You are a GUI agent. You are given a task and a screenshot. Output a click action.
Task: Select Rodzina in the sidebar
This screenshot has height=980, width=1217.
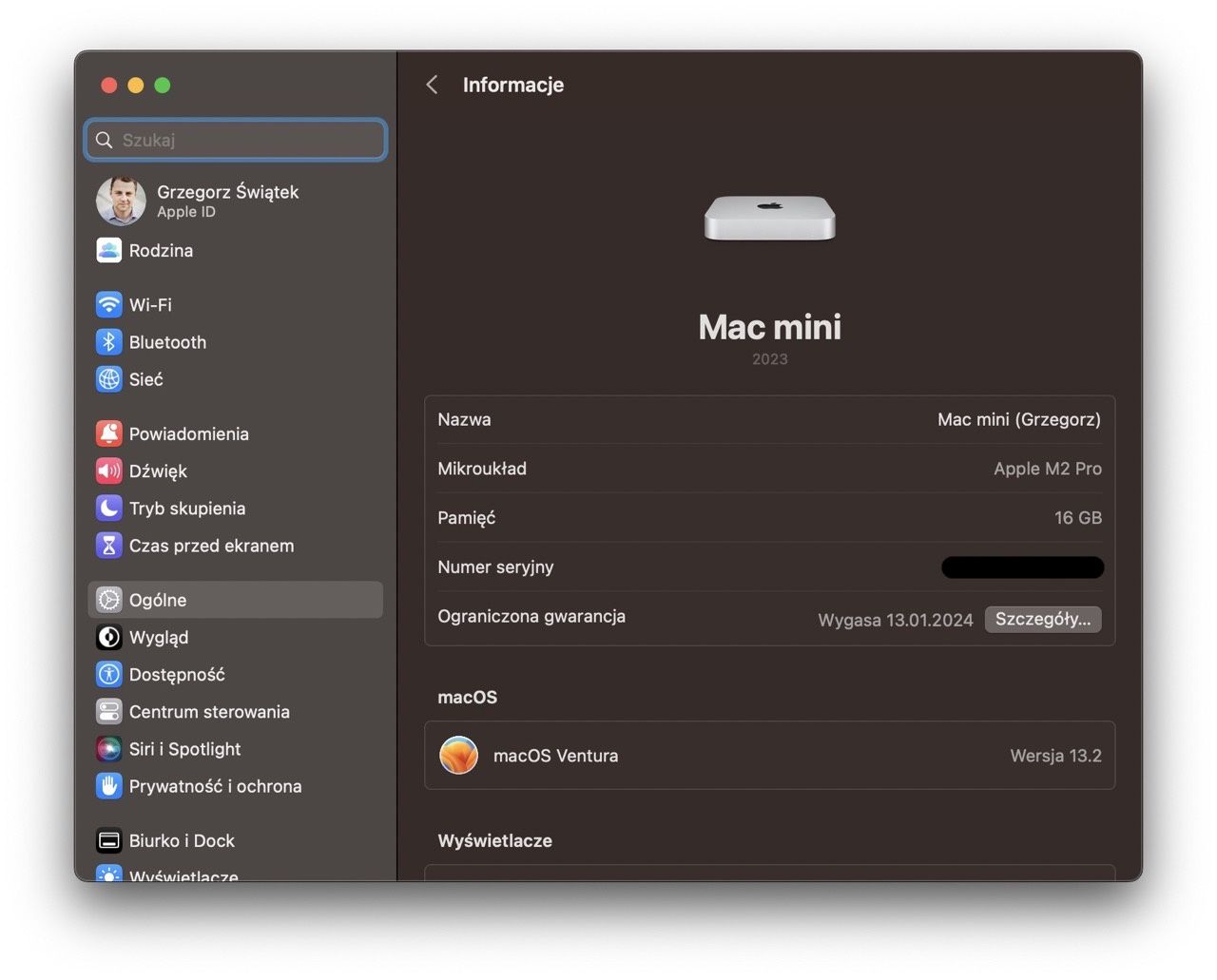coord(161,250)
